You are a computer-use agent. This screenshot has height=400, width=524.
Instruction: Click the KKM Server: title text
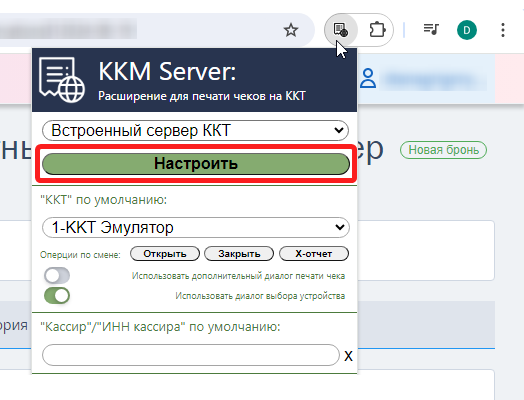click(167, 71)
